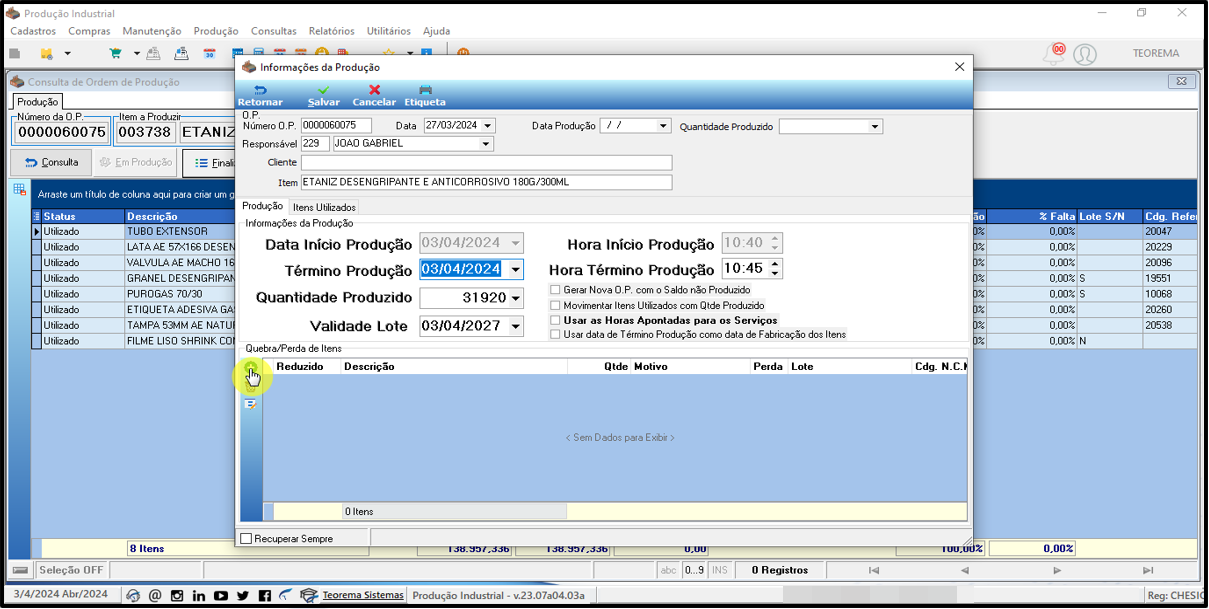The width and height of the screenshot is (1209, 609).
Task: Open the YouTube icon in status bar
Action: 221,596
